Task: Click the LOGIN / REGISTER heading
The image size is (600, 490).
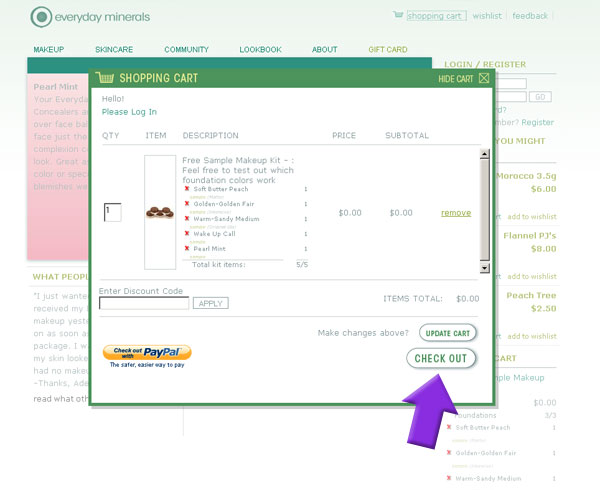Action: click(485, 64)
